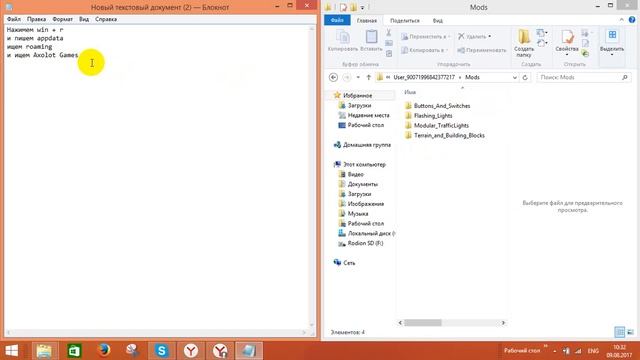Open the Файл menu in Notepad
This screenshot has width=640, height=360.
click(x=13, y=19)
